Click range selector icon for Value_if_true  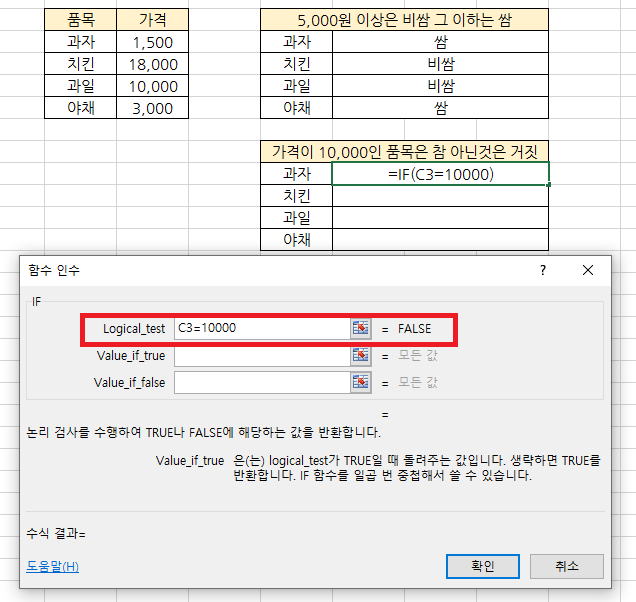[x=361, y=356]
